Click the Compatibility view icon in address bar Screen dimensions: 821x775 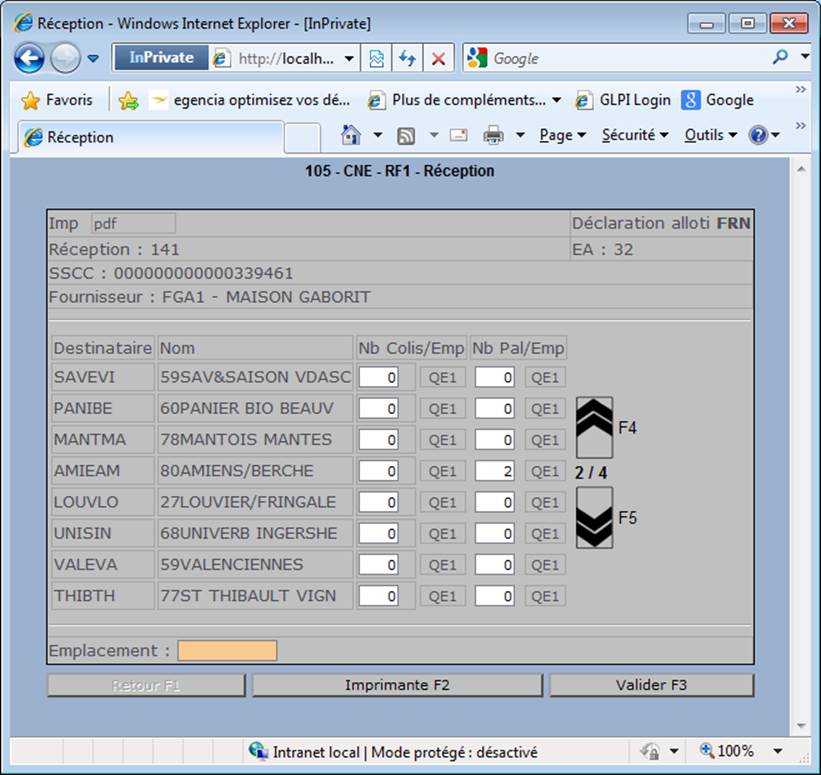[x=376, y=58]
